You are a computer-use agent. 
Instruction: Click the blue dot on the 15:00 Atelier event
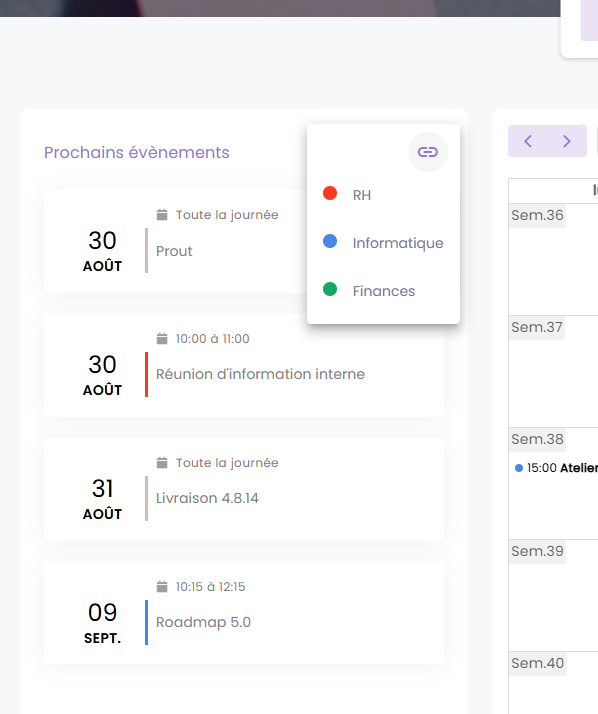tap(518, 468)
